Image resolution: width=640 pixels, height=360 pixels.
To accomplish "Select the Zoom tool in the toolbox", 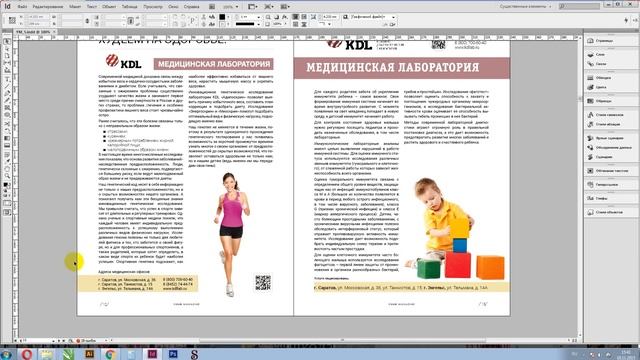I will pos(7,176).
